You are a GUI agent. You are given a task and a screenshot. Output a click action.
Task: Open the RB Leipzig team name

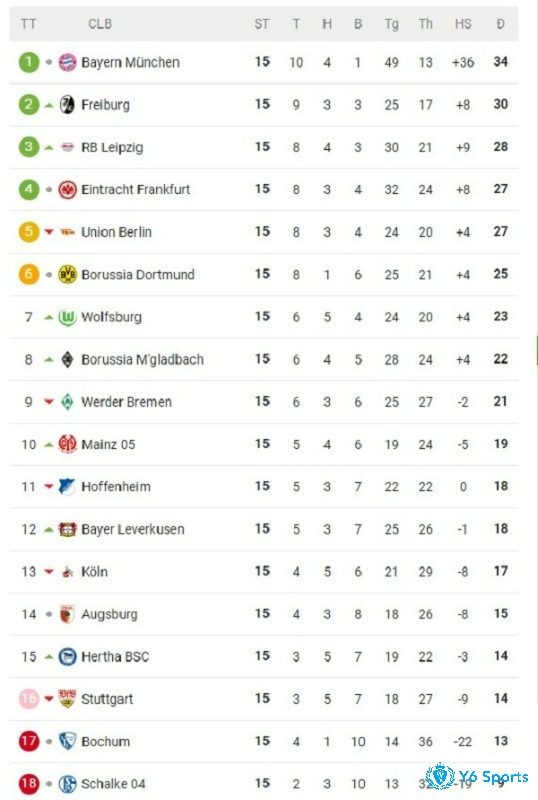coord(112,147)
